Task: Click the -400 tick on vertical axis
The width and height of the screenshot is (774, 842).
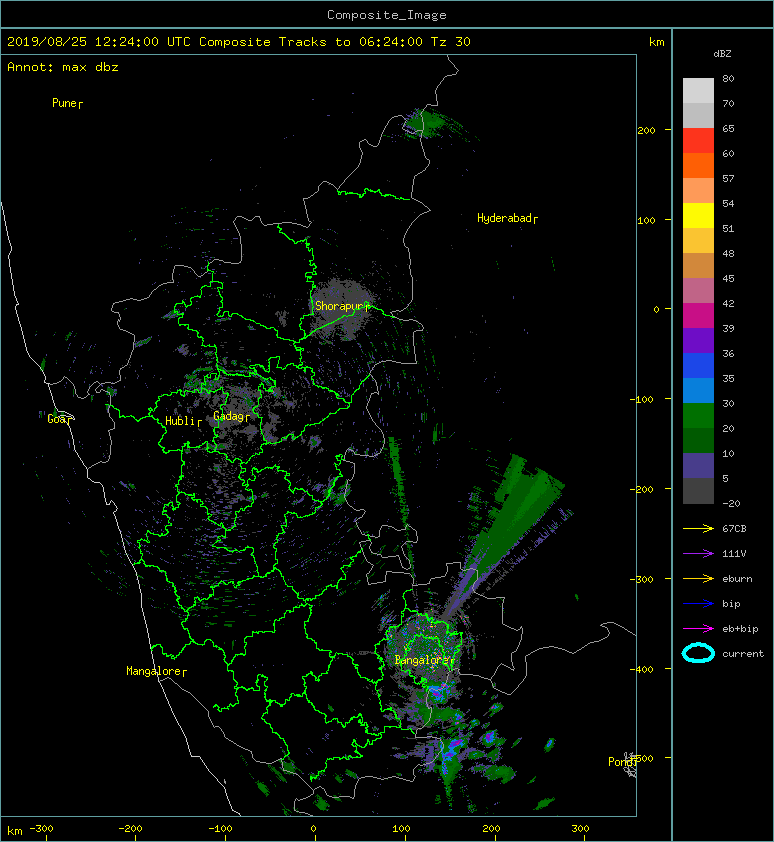Action: 641,669
